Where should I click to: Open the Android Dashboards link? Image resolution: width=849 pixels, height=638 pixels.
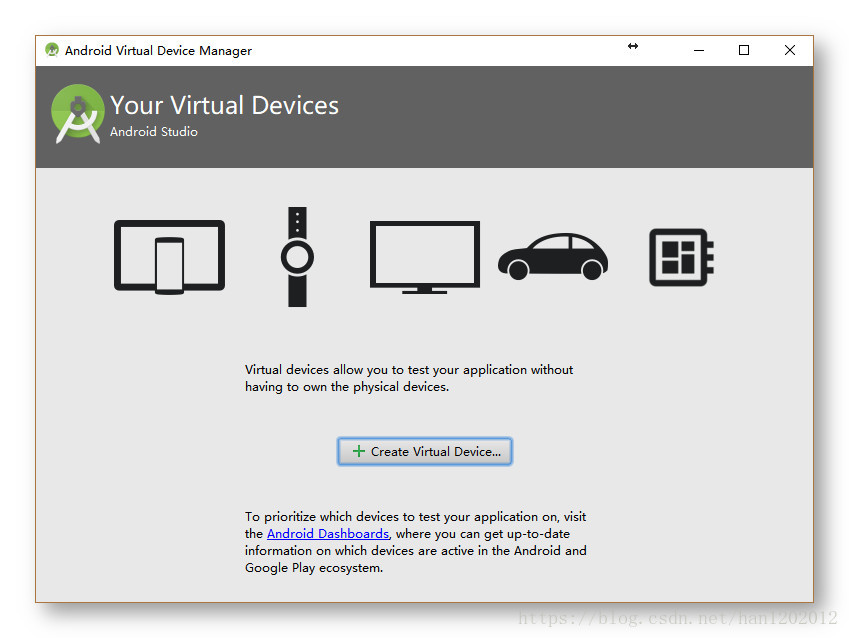[328, 534]
